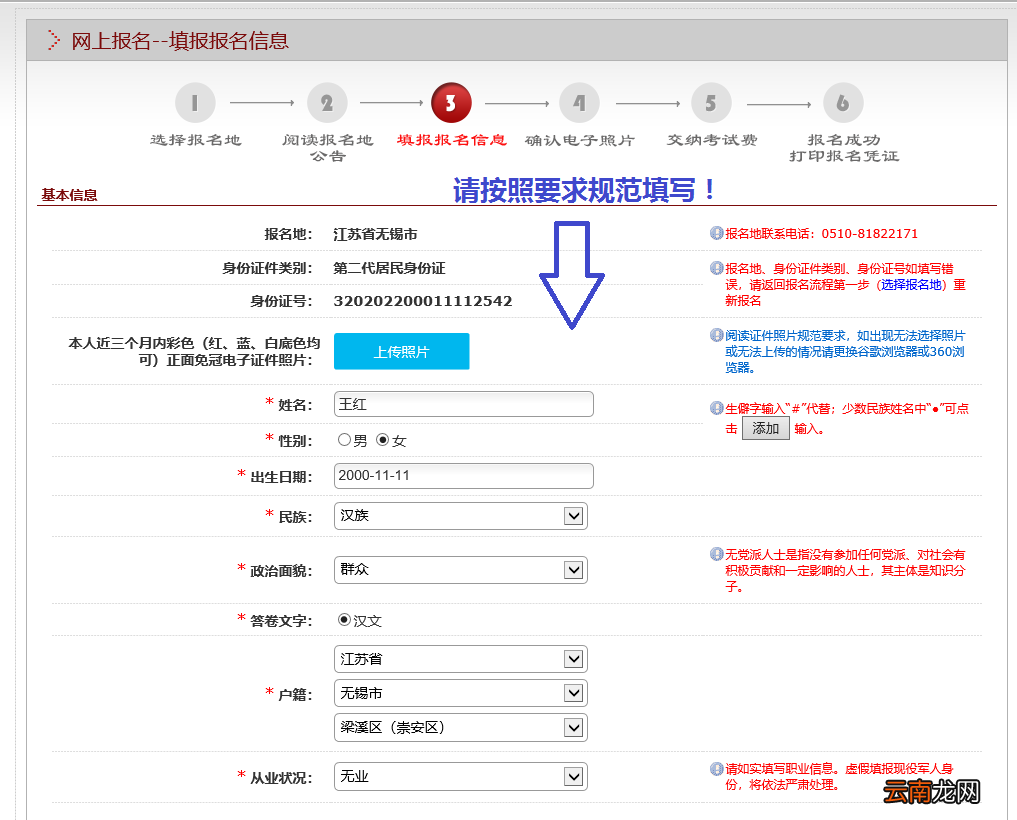
Task: Click the 网上报名--填报报名信息 page title
Action: [x=180, y=40]
